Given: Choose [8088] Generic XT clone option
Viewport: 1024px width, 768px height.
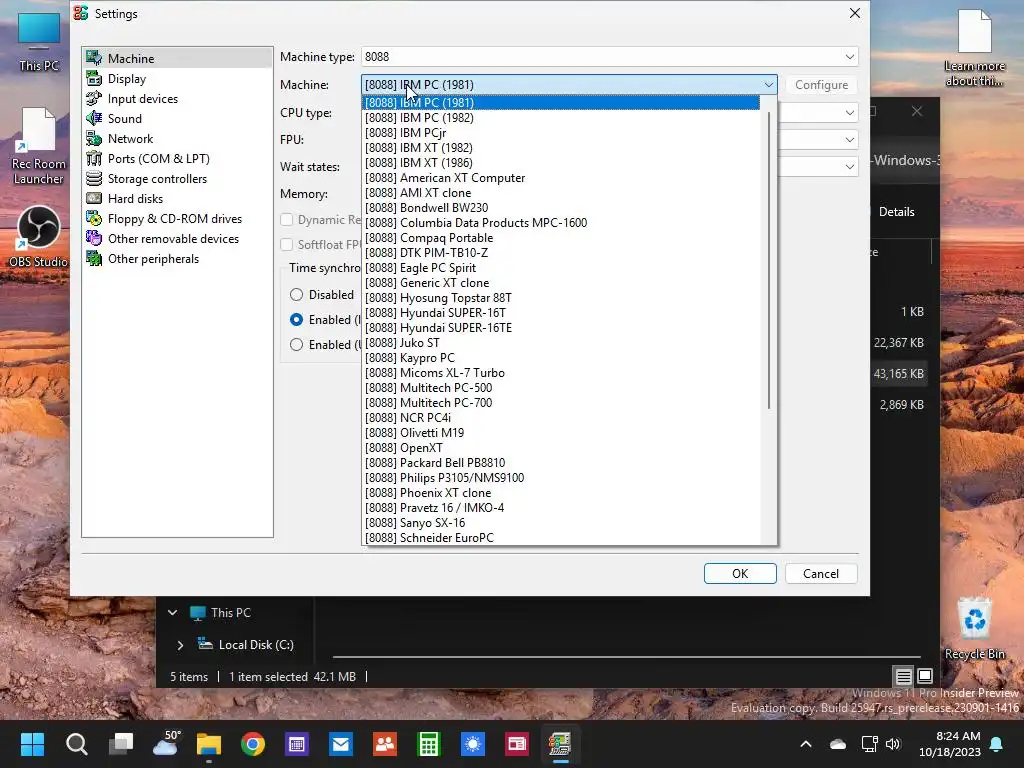Looking at the screenshot, I should click(562, 283).
